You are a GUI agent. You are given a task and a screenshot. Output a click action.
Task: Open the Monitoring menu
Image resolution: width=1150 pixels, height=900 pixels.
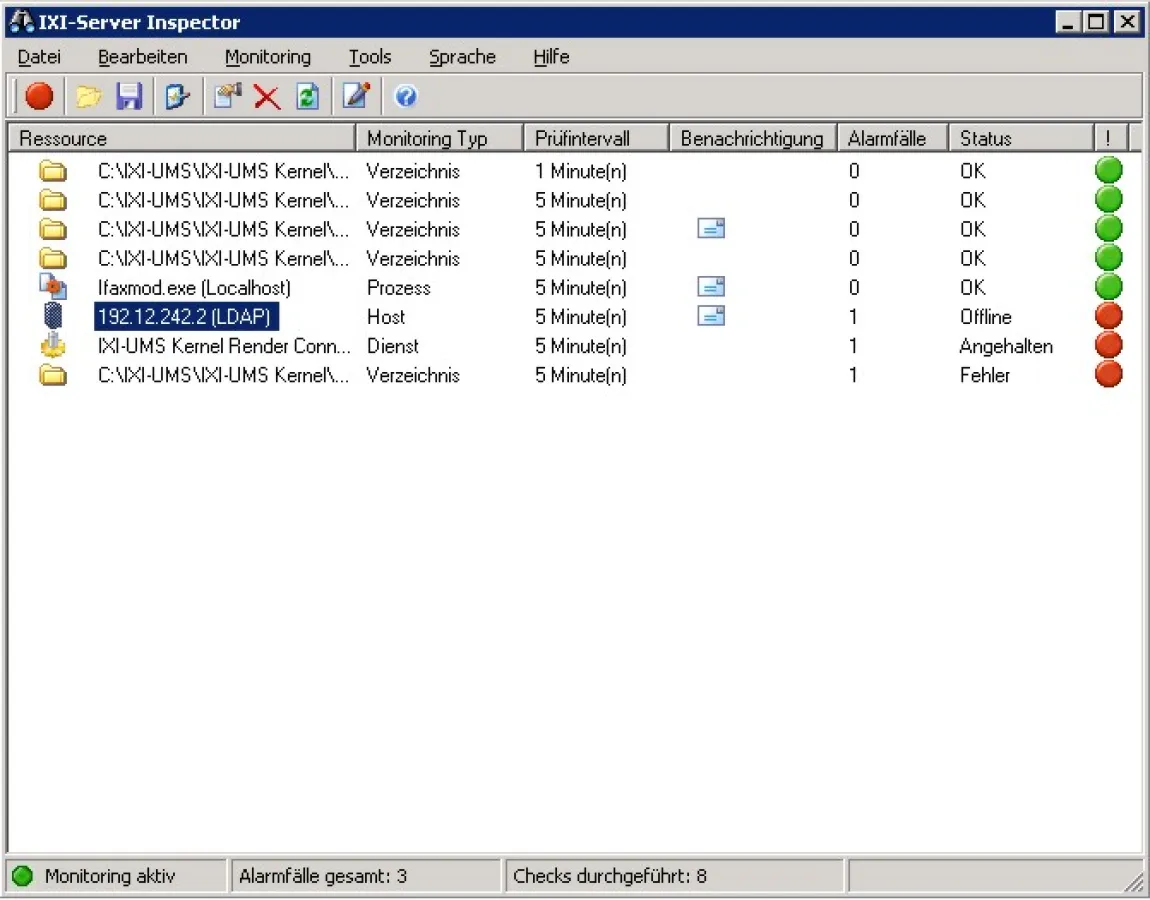[267, 57]
